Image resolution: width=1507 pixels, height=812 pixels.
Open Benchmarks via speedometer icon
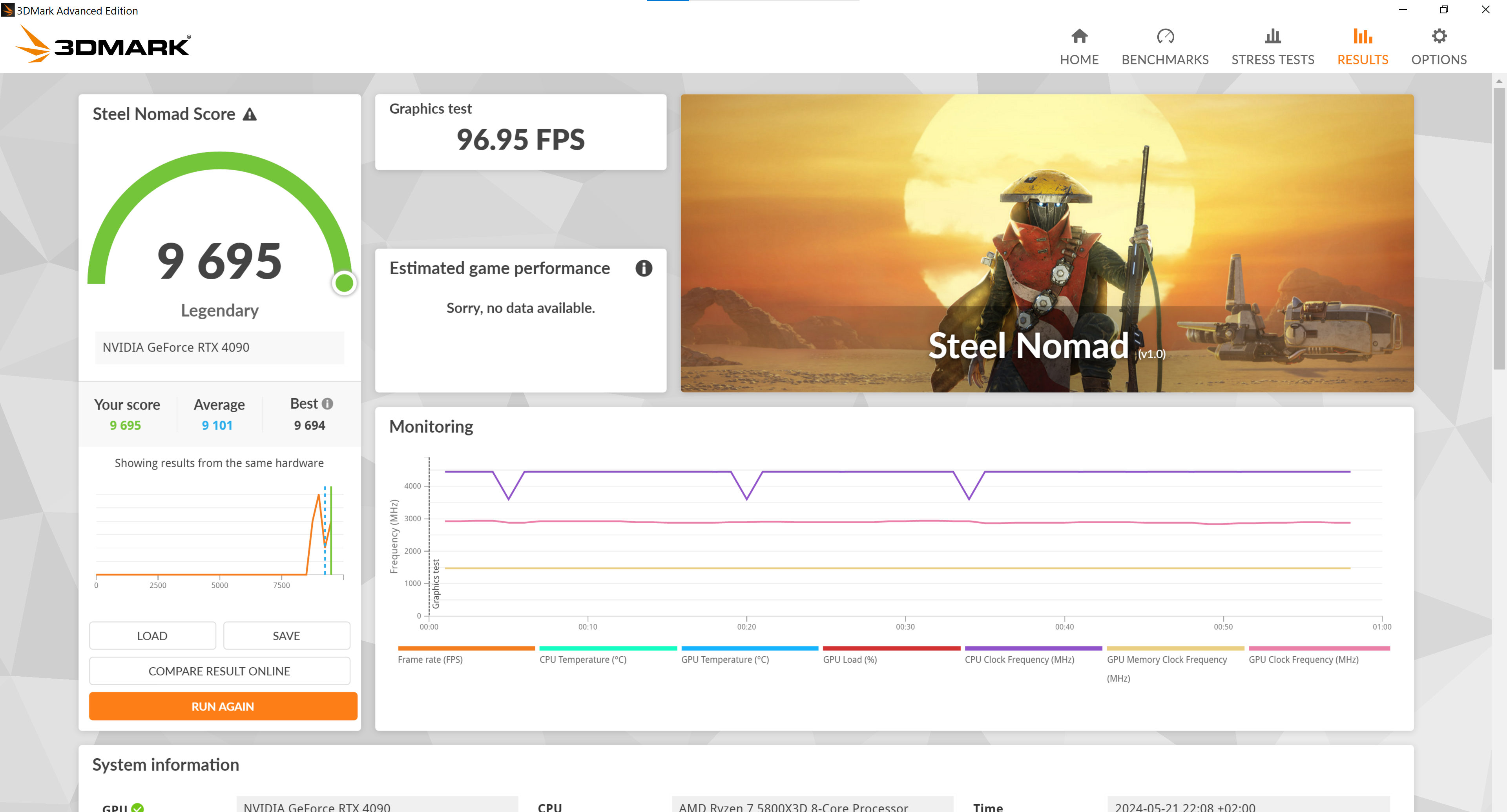coord(1164,36)
